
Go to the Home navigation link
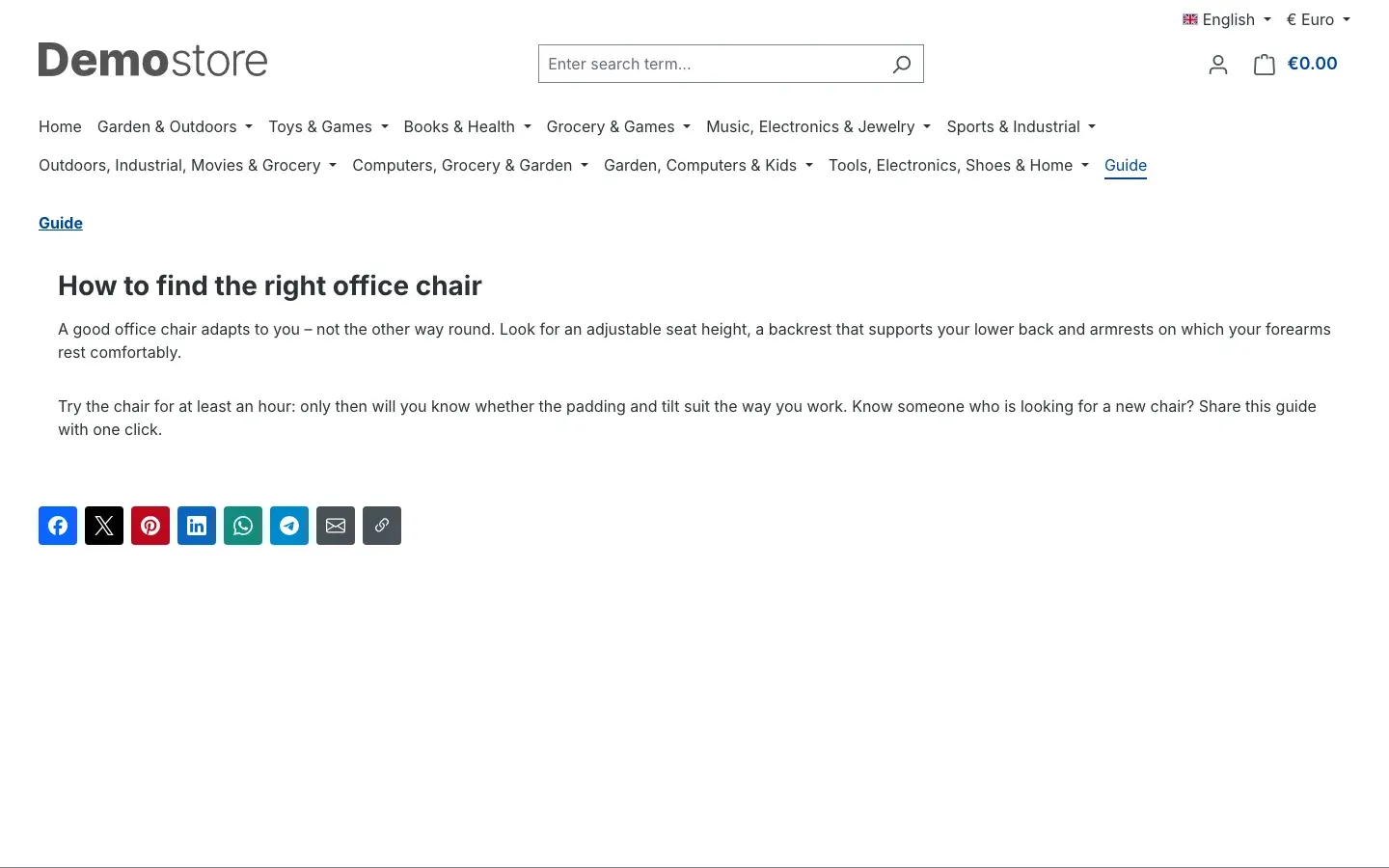pos(60,126)
